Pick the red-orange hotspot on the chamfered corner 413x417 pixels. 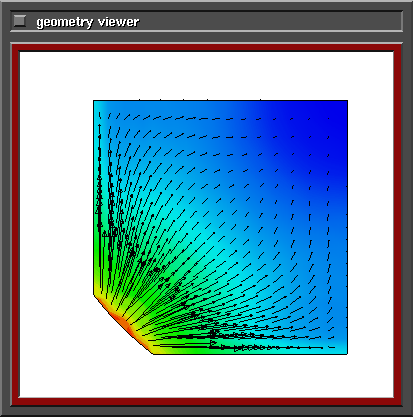[x=122, y=322]
